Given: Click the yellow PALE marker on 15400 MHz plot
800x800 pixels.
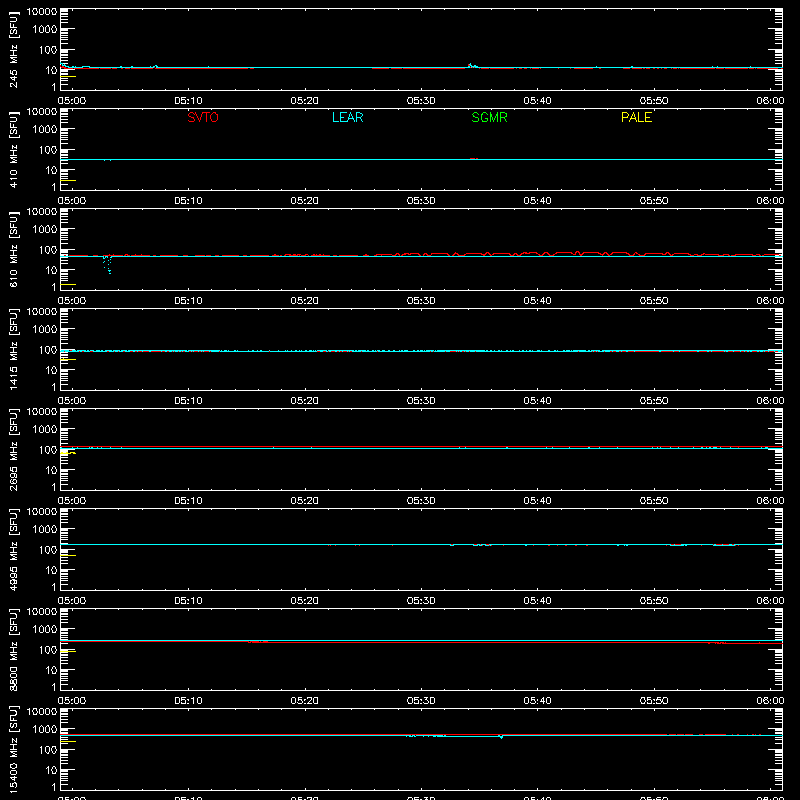Looking at the screenshot, I should pyautogui.click(x=68, y=741).
